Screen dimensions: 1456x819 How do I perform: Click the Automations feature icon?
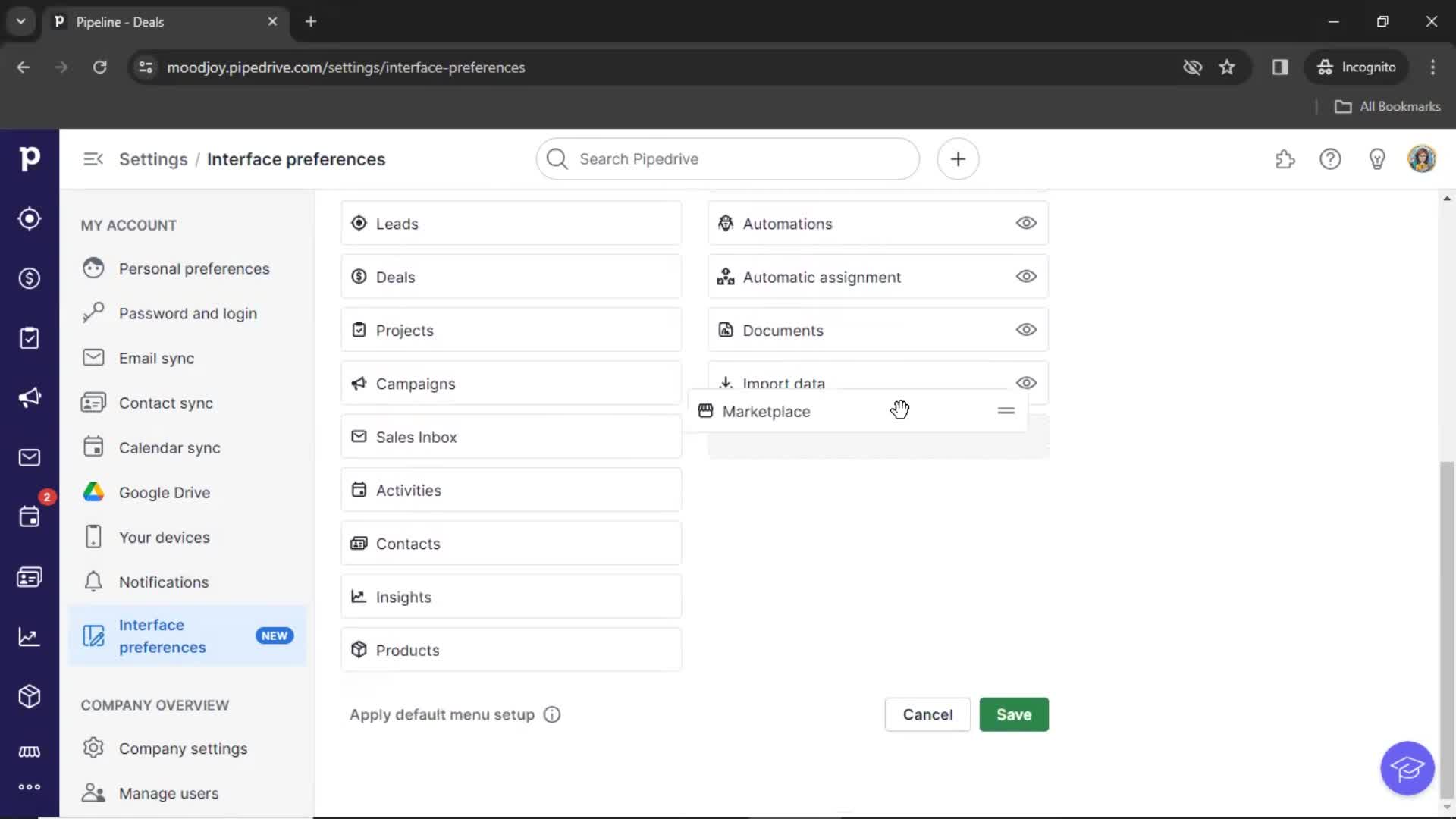coord(726,223)
